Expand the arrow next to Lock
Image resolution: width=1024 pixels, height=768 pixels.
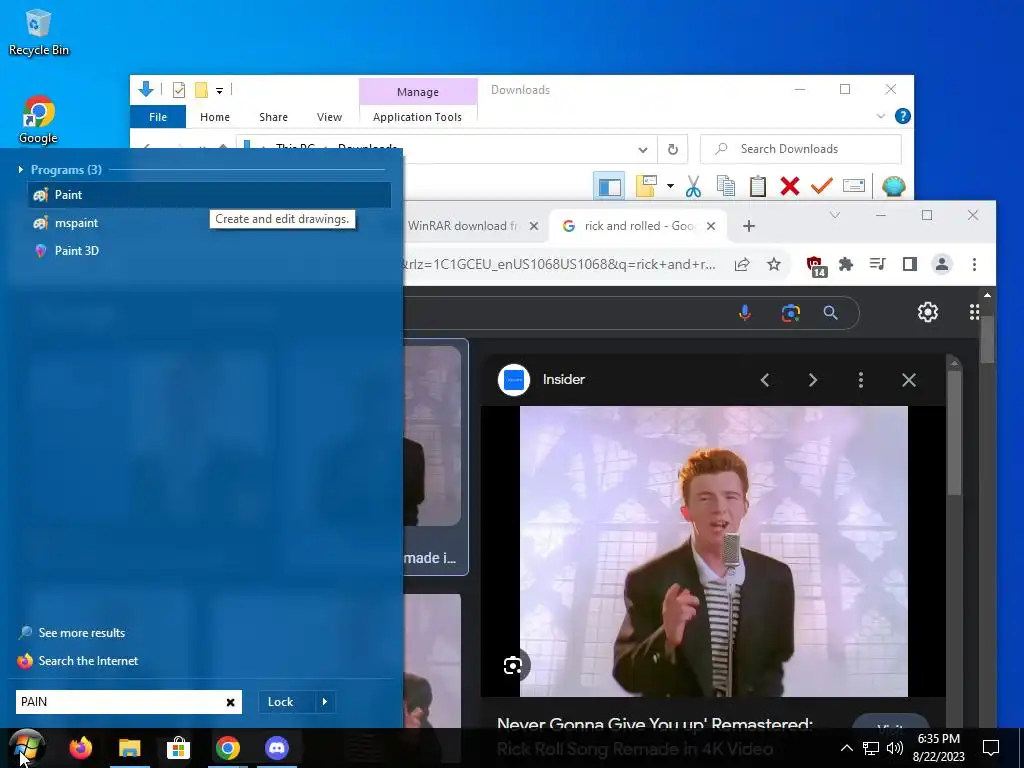click(325, 702)
